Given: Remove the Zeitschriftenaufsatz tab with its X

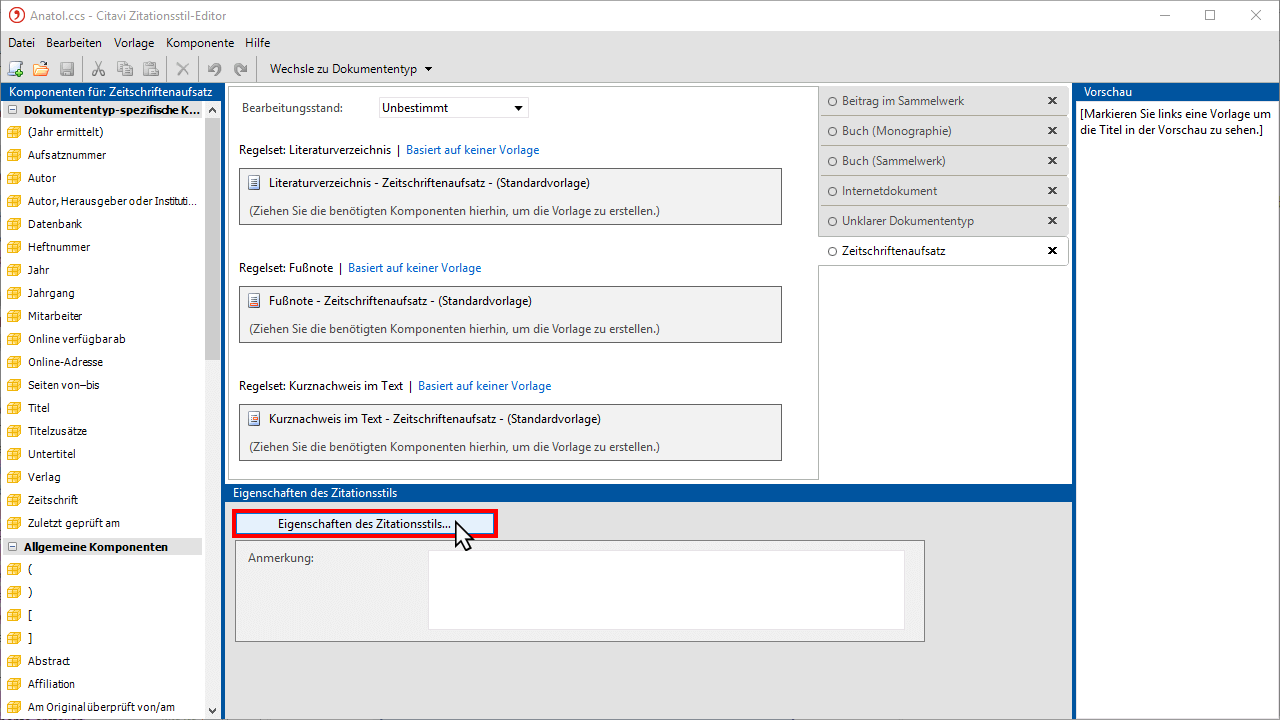Looking at the screenshot, I should 1052,251.
